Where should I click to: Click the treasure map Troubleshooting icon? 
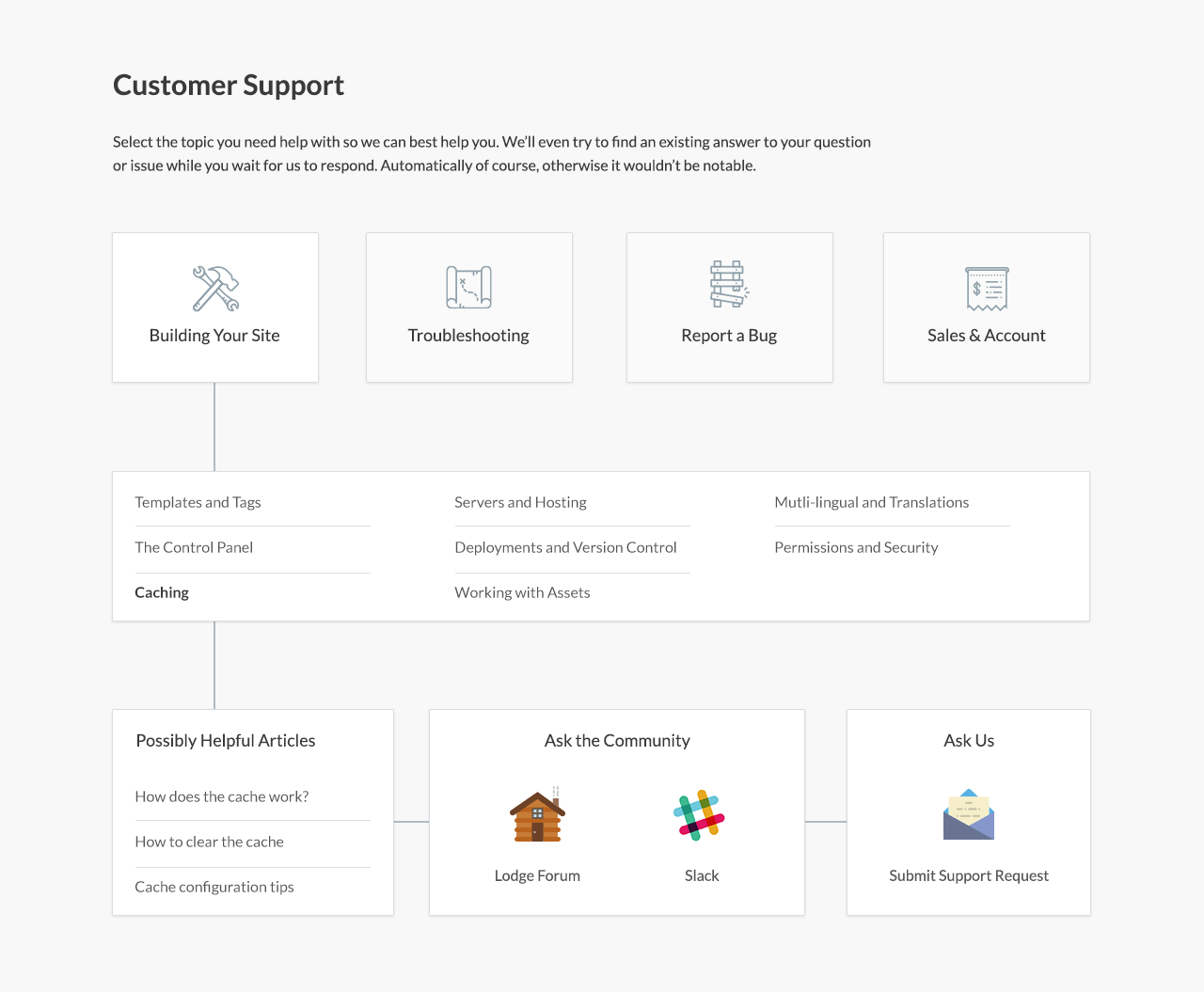468,288
